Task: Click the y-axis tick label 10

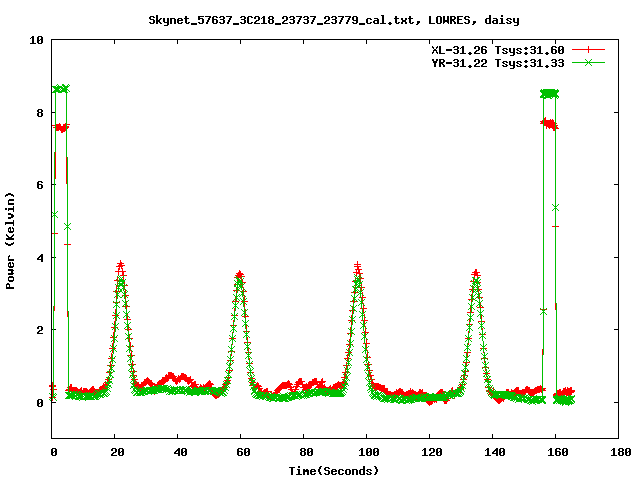Action: click(36, 40)
